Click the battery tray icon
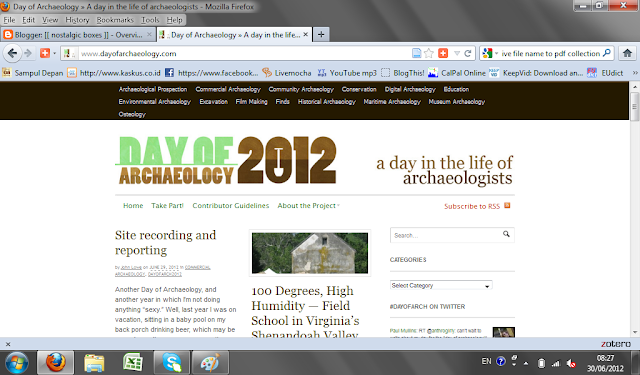 click(541, 363)
